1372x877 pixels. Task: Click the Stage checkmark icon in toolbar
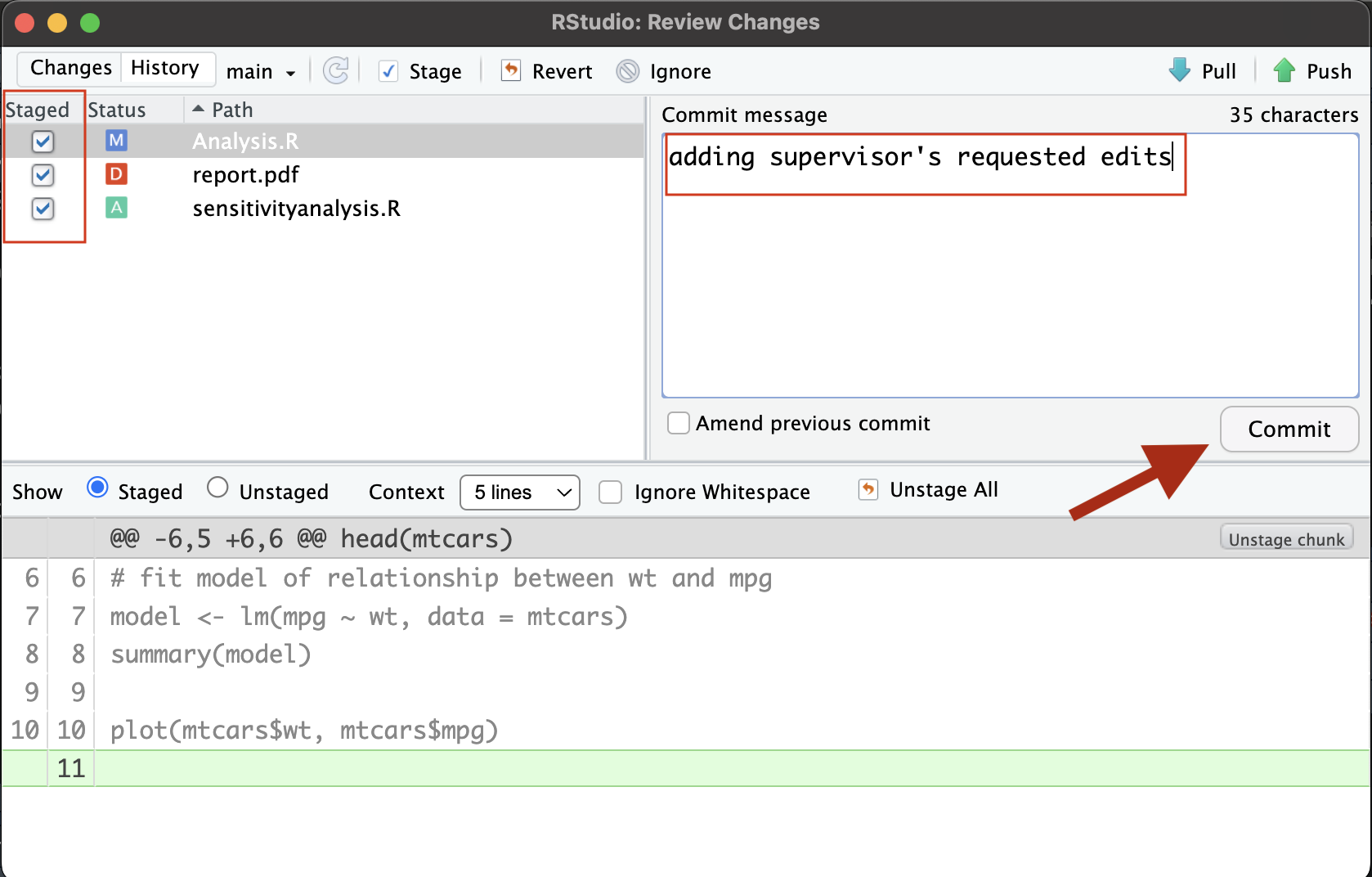(389, 71)
